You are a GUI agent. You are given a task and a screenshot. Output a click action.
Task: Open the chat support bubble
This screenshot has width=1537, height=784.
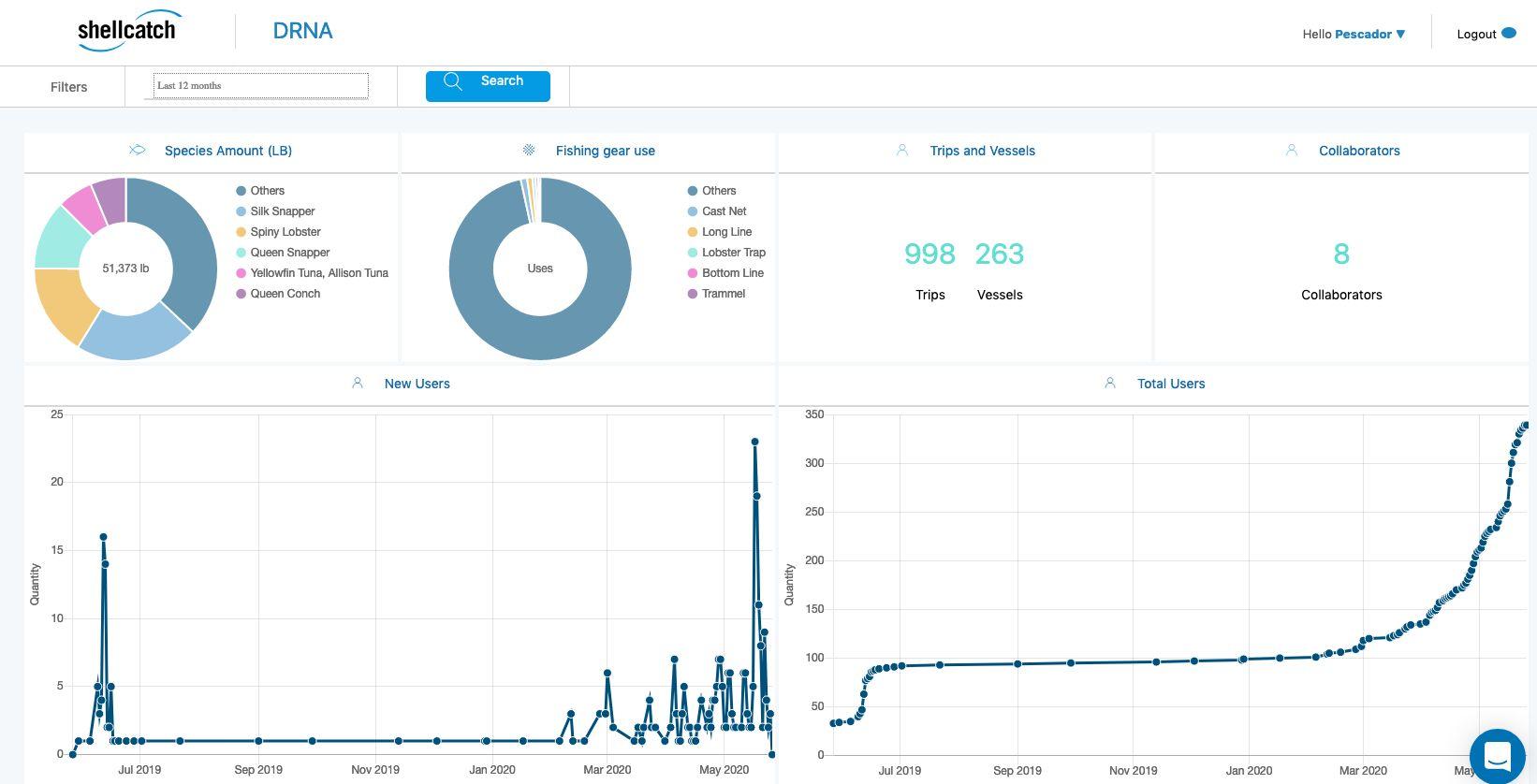pyautogui.click(x=1498, y=755)
